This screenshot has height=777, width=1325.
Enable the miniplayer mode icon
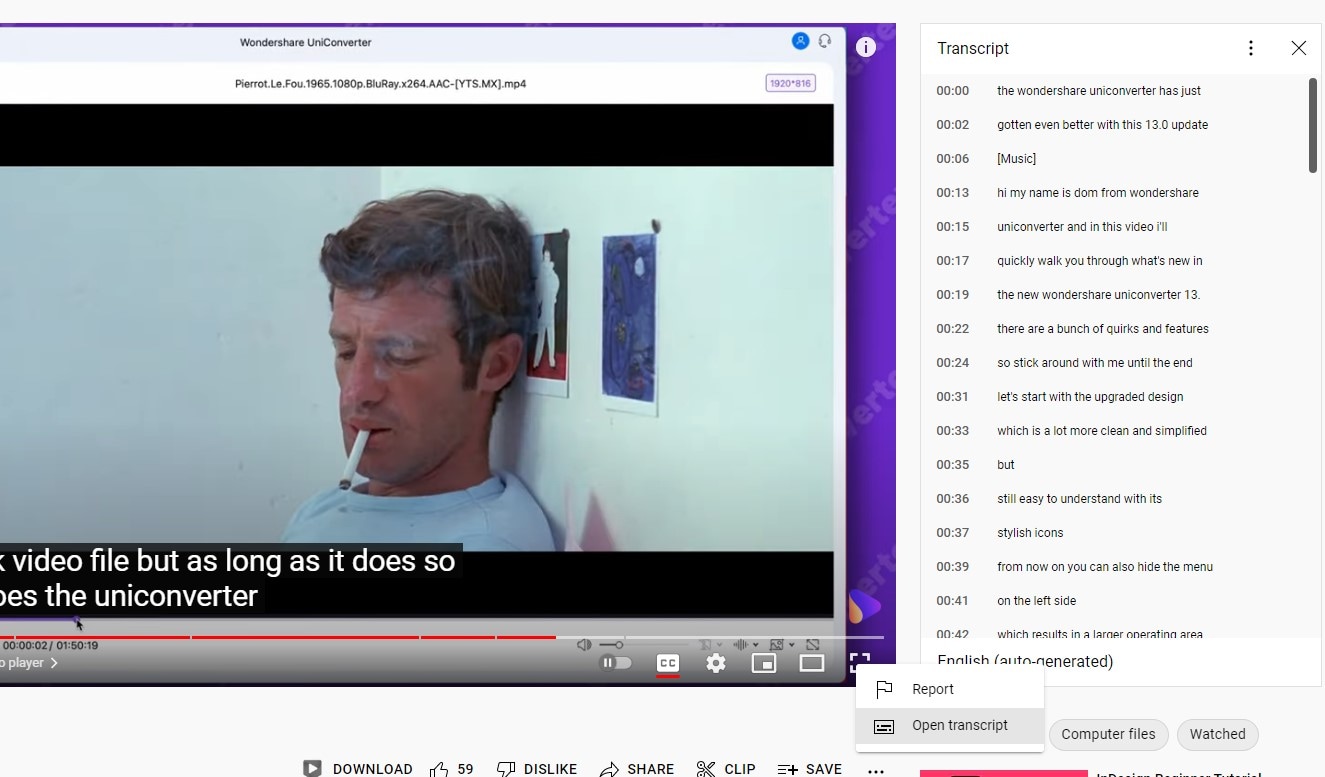click(764, 663)
